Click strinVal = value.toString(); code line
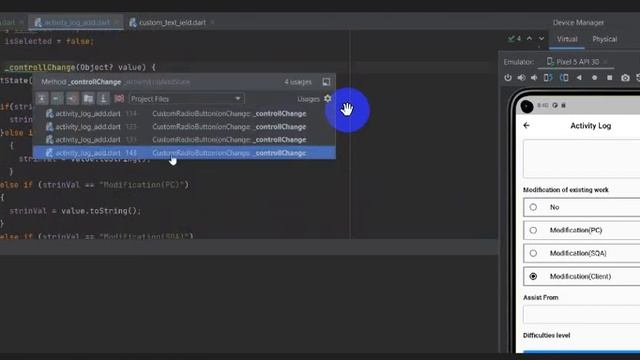The image size is (640, 360). 75,211
